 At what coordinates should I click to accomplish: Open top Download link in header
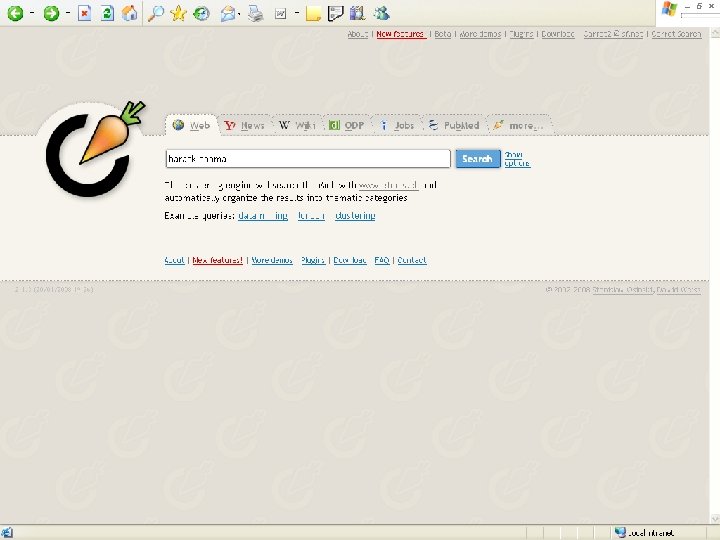coord(558,34)
